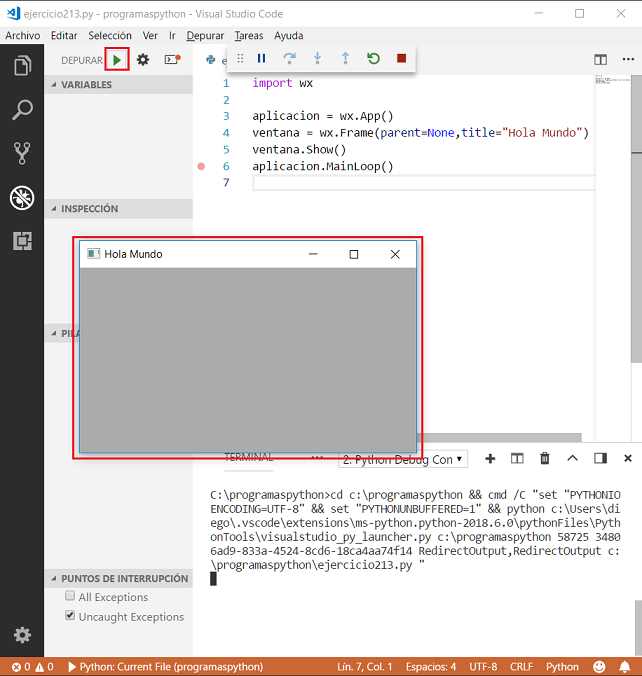This screenshot has height=676, width=642.
Task: Collapse the INSPECCIÓN section
Action: coord(119,209)
